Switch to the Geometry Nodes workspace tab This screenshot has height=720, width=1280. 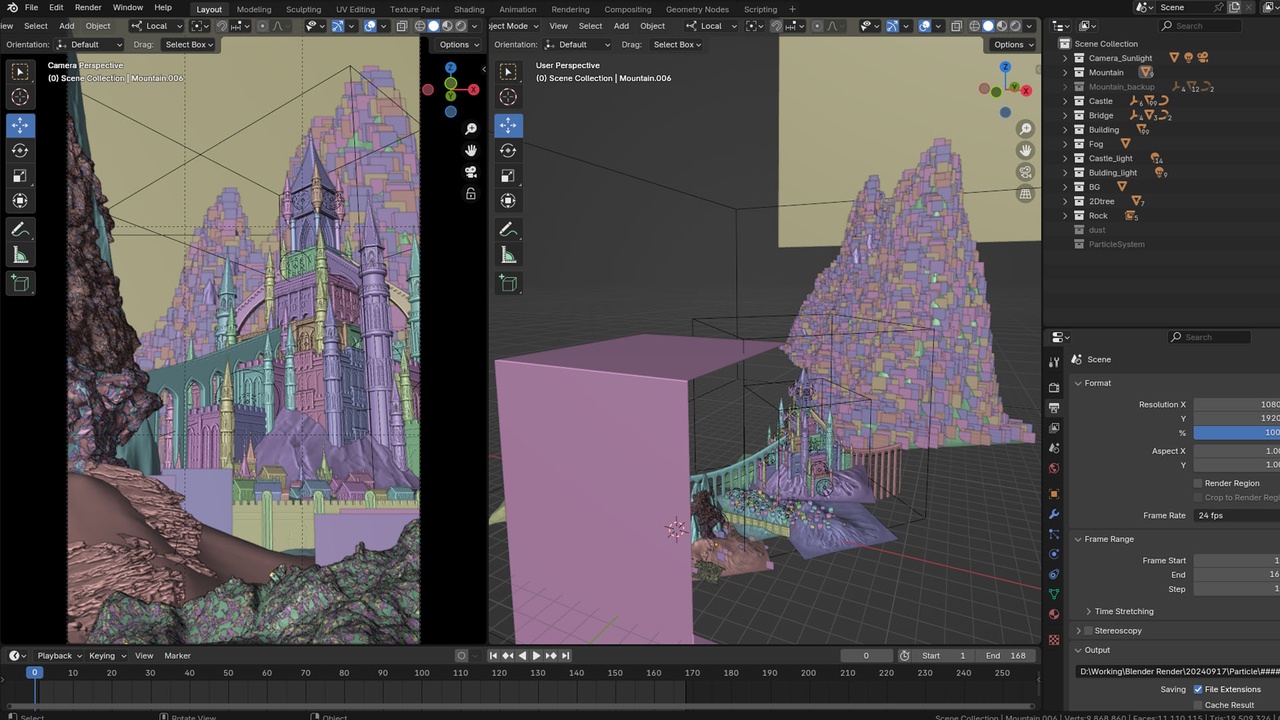coord(698,9)
